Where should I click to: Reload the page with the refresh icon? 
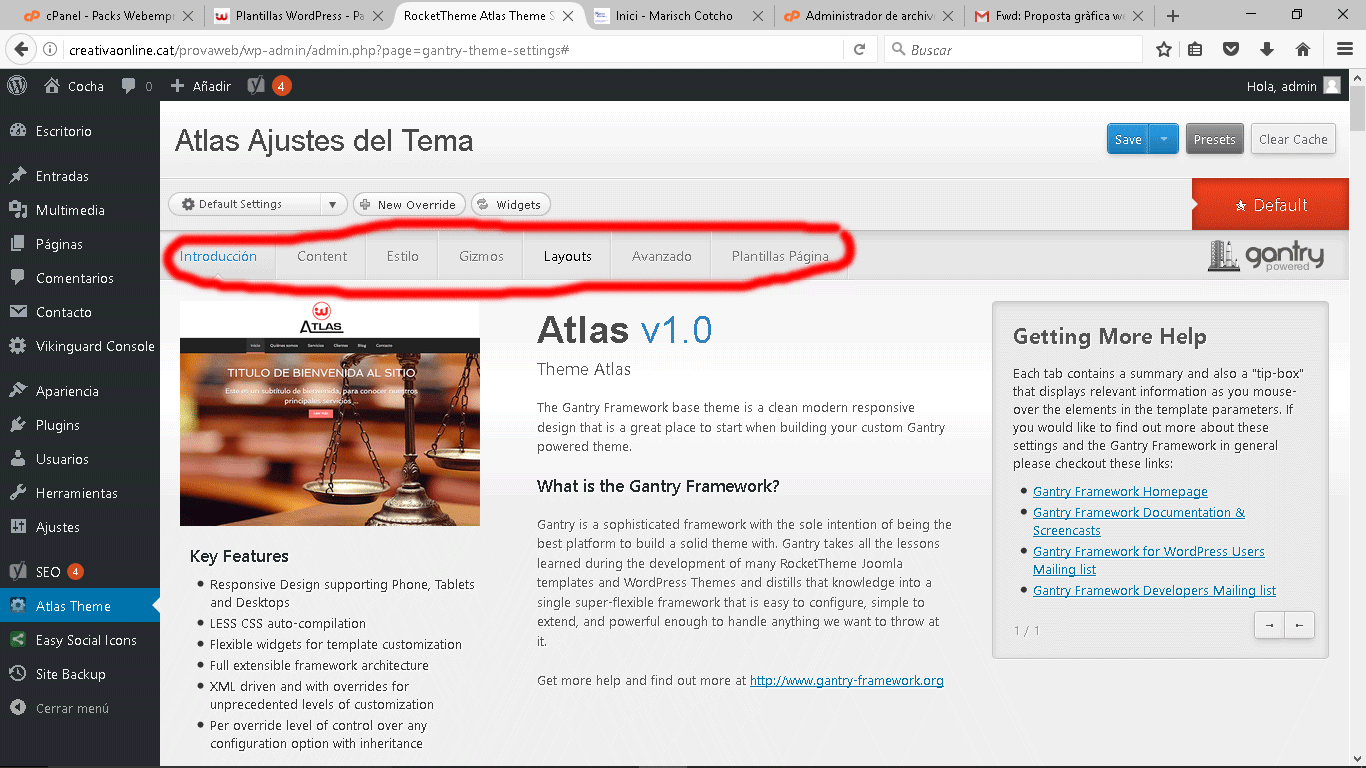(859, 49)
